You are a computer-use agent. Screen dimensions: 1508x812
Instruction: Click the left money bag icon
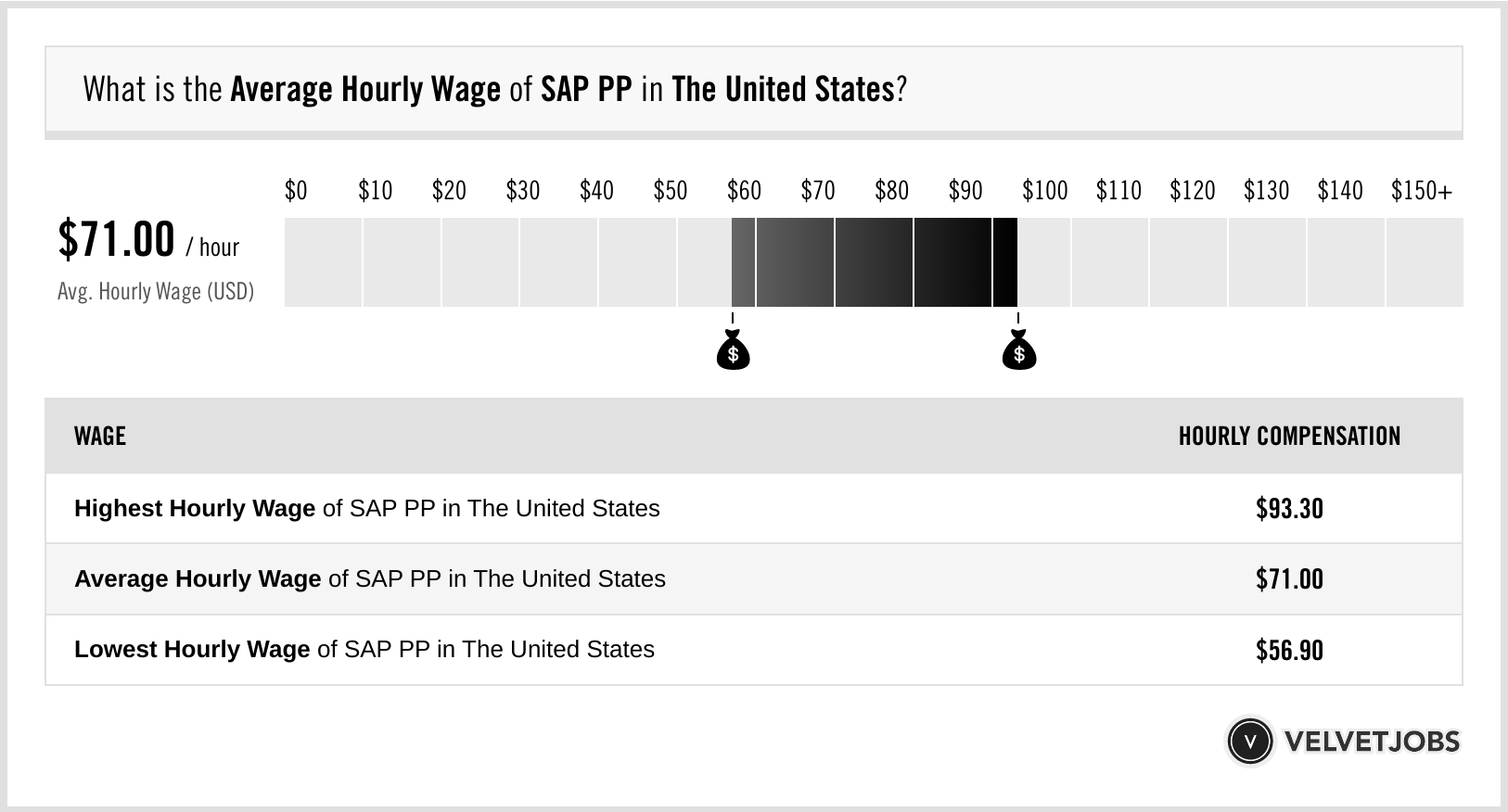coord(733,350)
